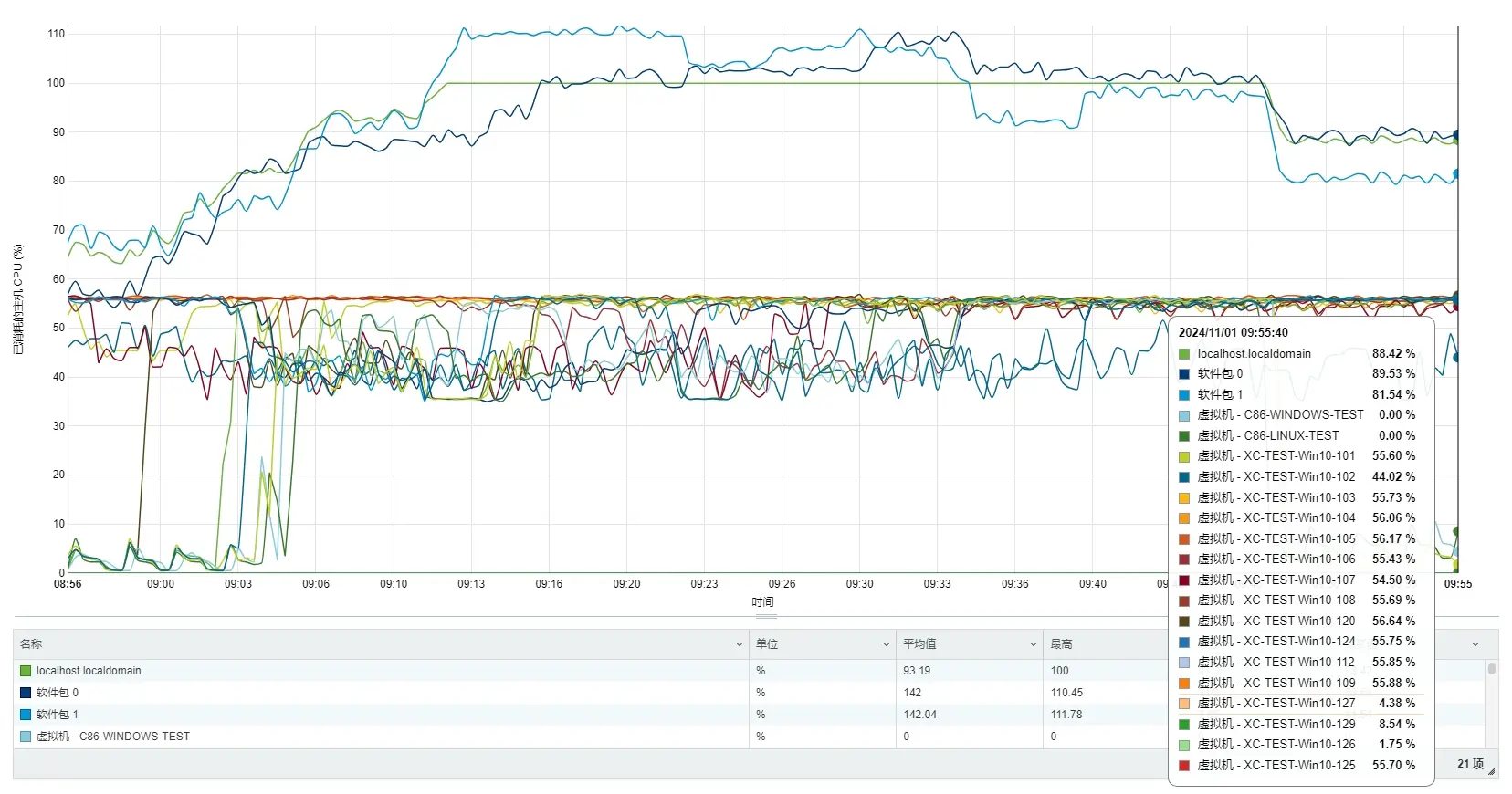Select the 虚拟机 - C86-WINDOWS-TEST table row
The width and height of the screenshot is (1512, 794).
click(365, 737)
